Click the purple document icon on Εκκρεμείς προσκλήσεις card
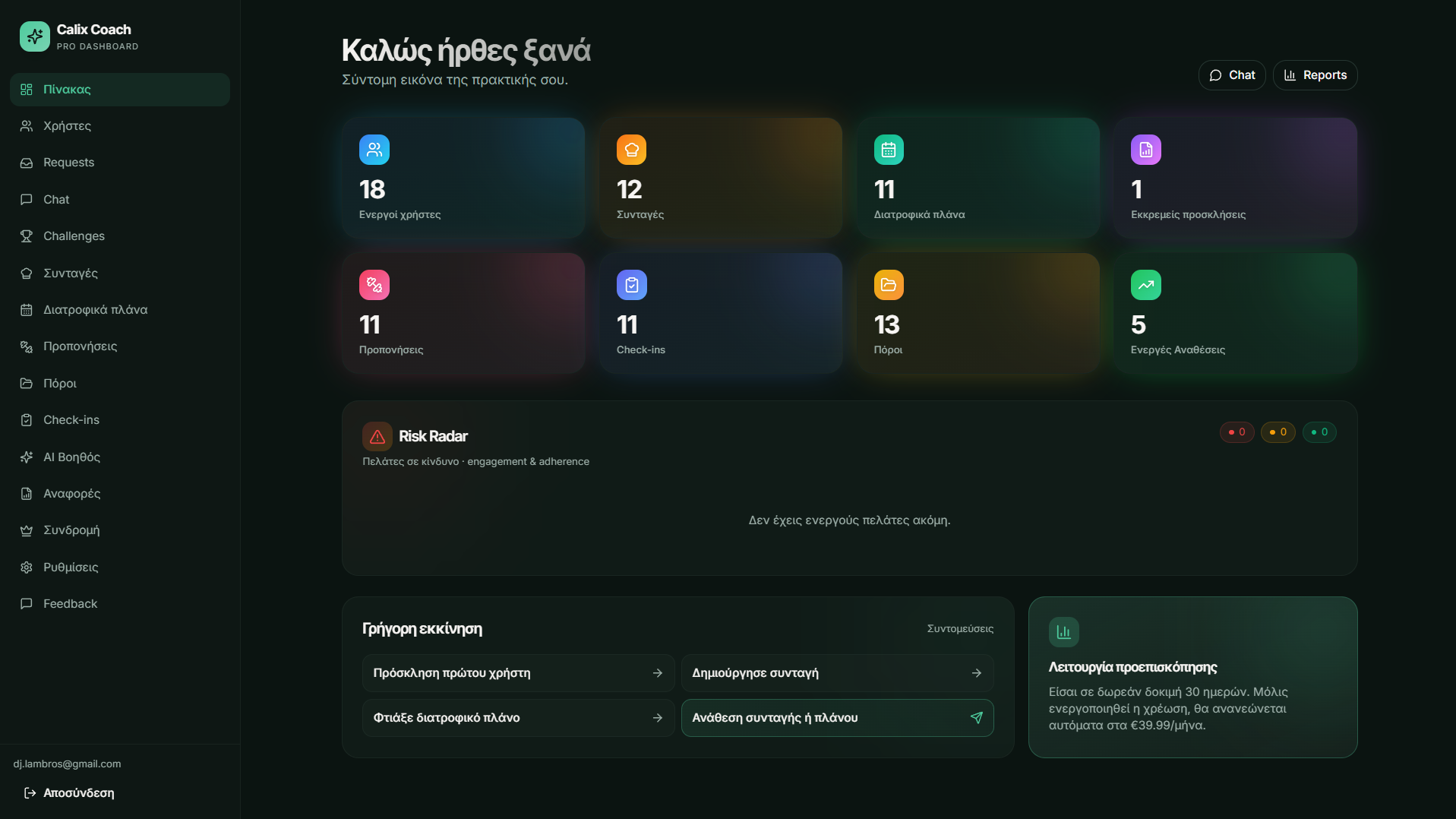Image resolution: width=1456 pixels, height=819 pixels. click(1146, 150)
